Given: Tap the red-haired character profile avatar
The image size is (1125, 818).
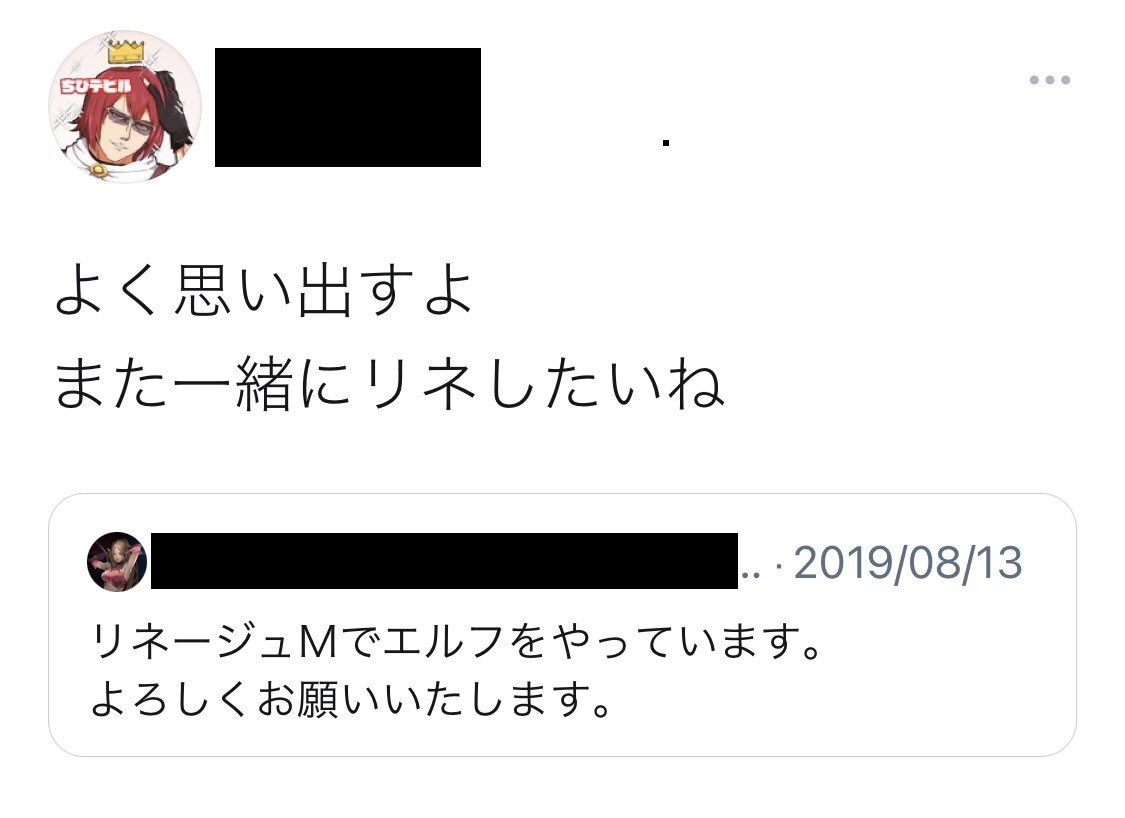Looking at the screenshot, I should tap(125, 106).
